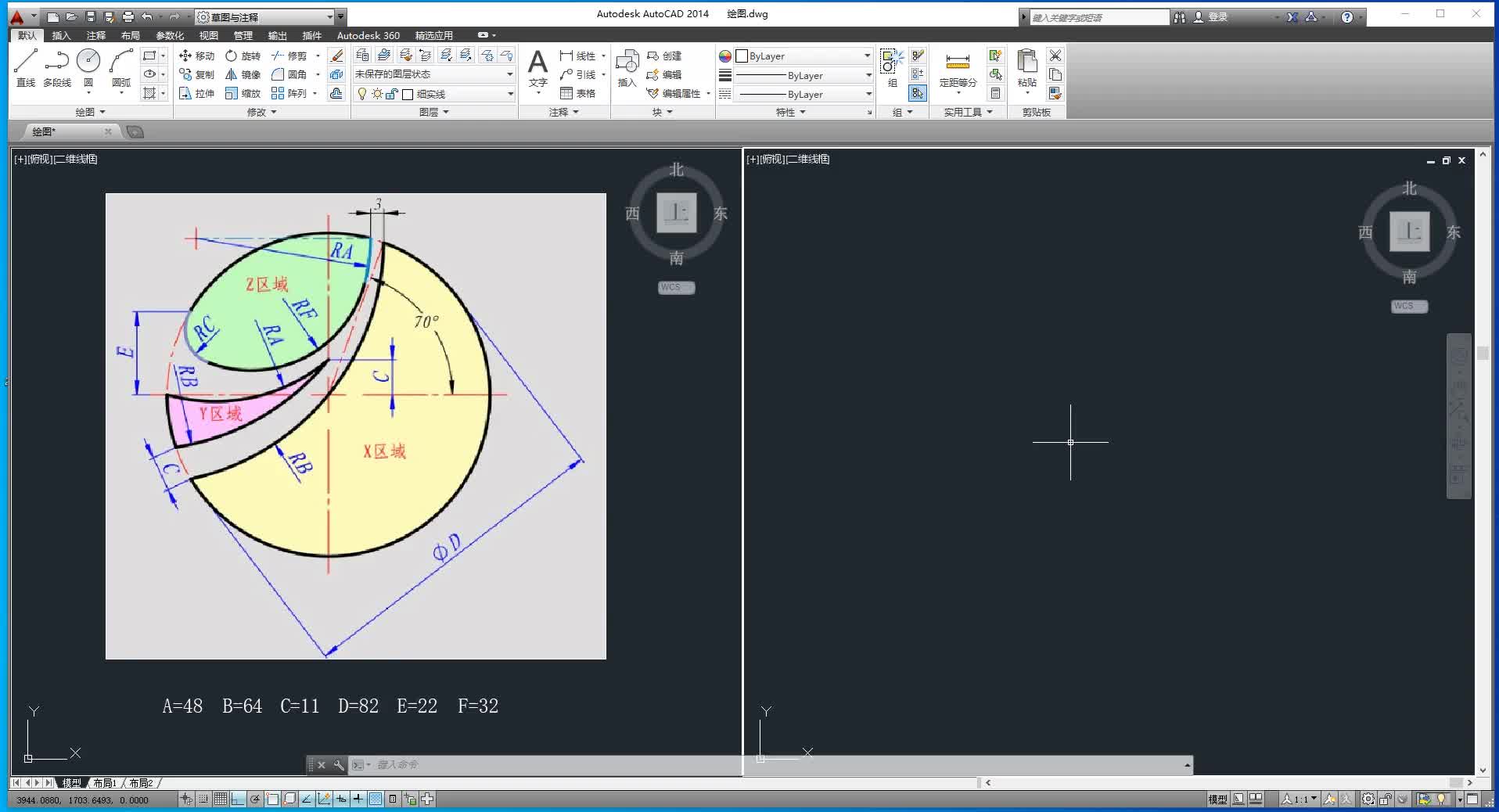Click the 创建 (Create block) tool
Screen dimensions: 1499x812
(664, 56)
